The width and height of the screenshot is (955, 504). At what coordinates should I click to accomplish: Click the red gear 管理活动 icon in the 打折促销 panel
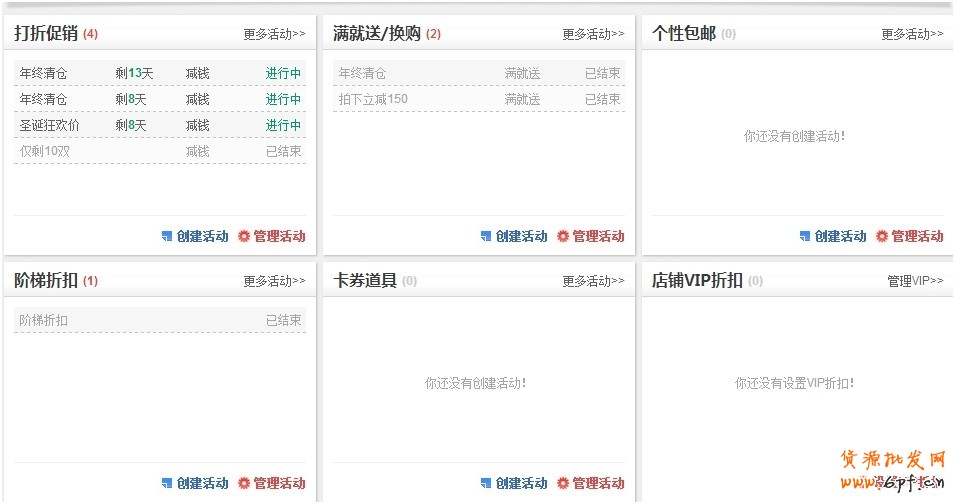tap(244, 237)
